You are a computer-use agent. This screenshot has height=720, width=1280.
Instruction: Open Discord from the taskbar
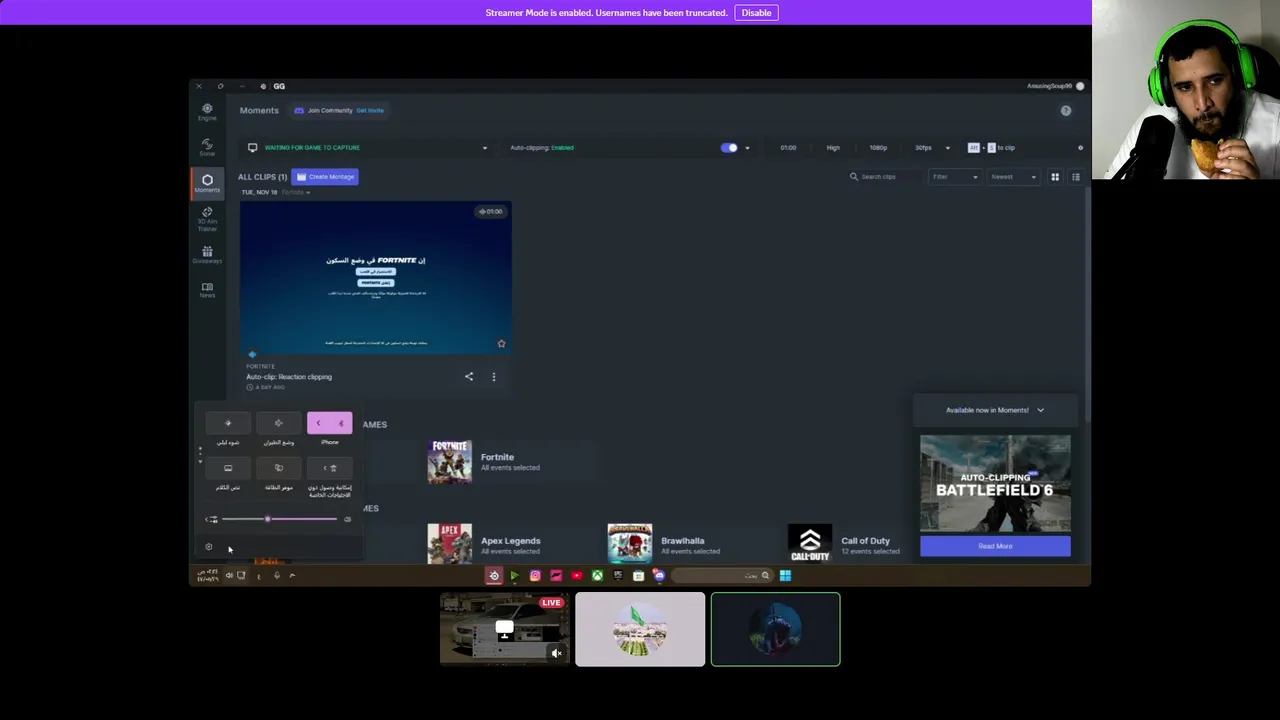(x=659, y=575)
